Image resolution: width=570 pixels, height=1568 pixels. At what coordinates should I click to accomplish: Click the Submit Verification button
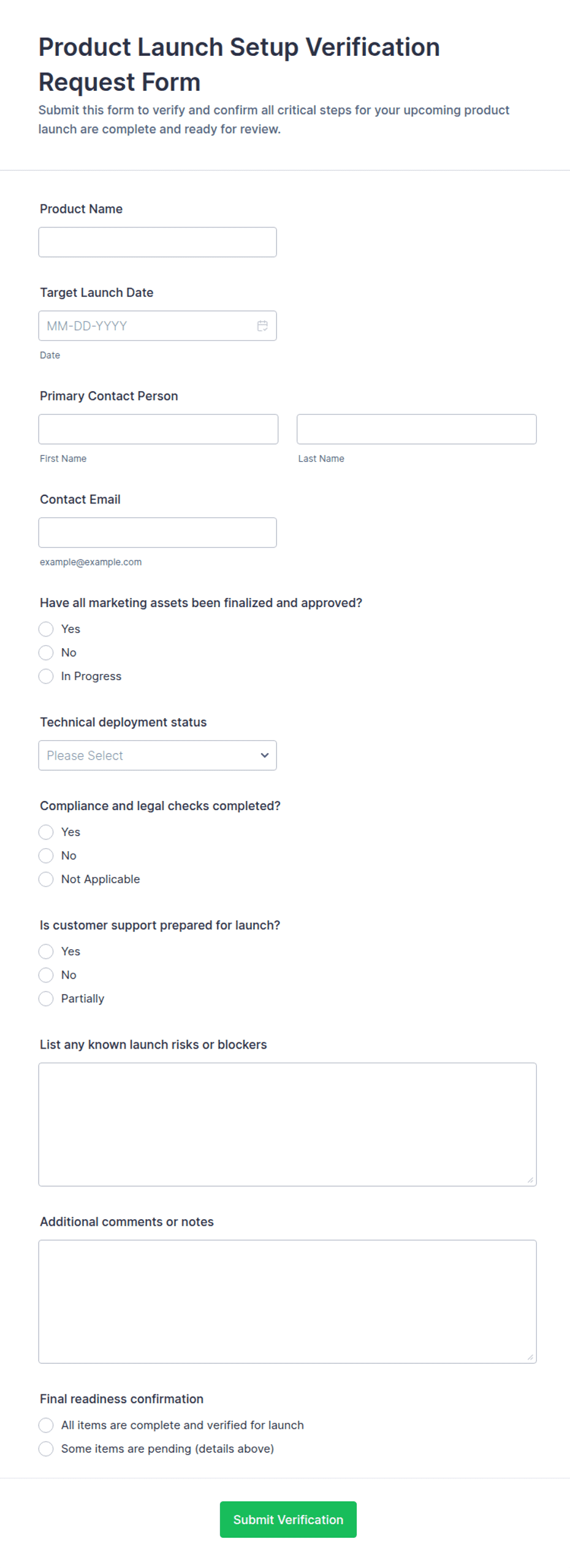[288, 1520]
